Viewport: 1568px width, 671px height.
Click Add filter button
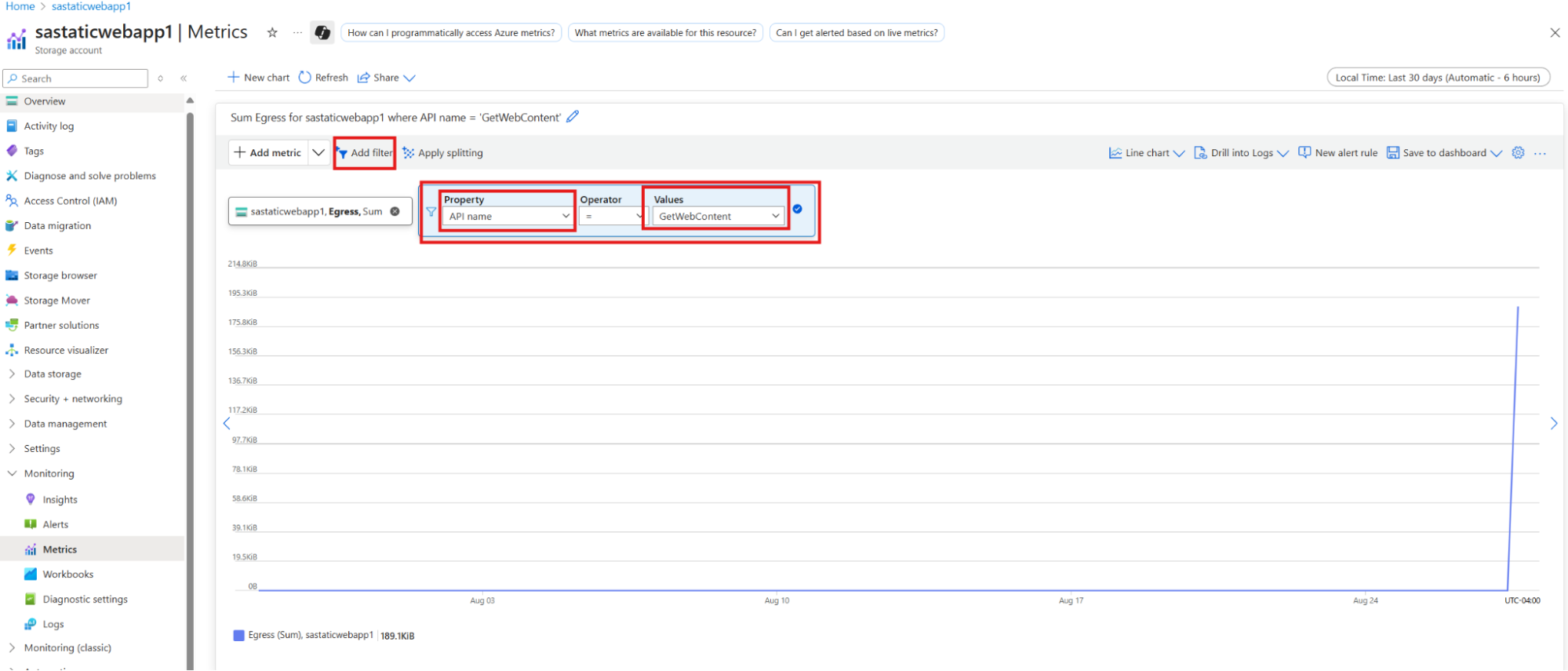pyautogui.click(x=365, y=153)
